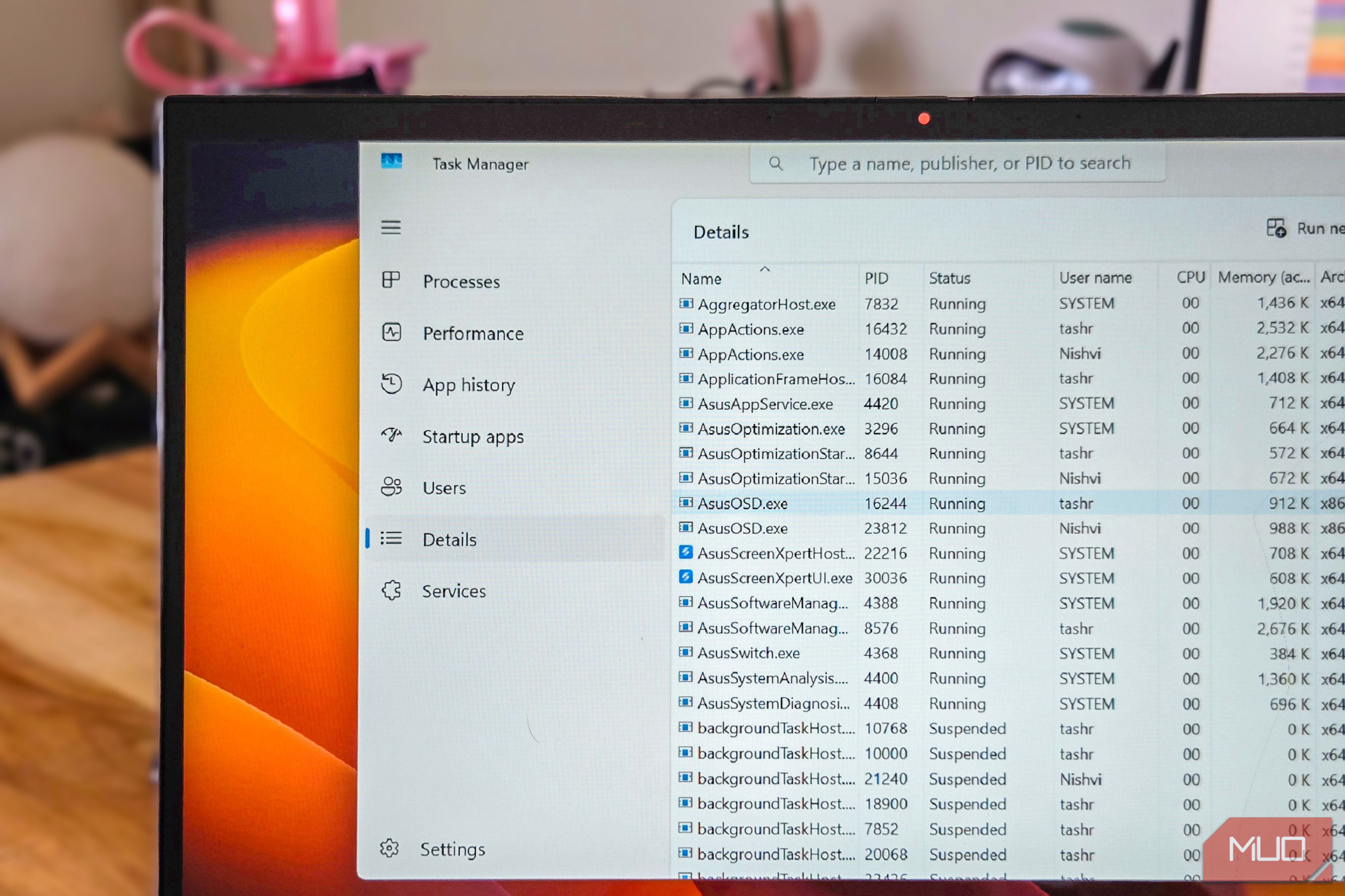Click the AsusScreenXpertHost process icon

point(686,553)
